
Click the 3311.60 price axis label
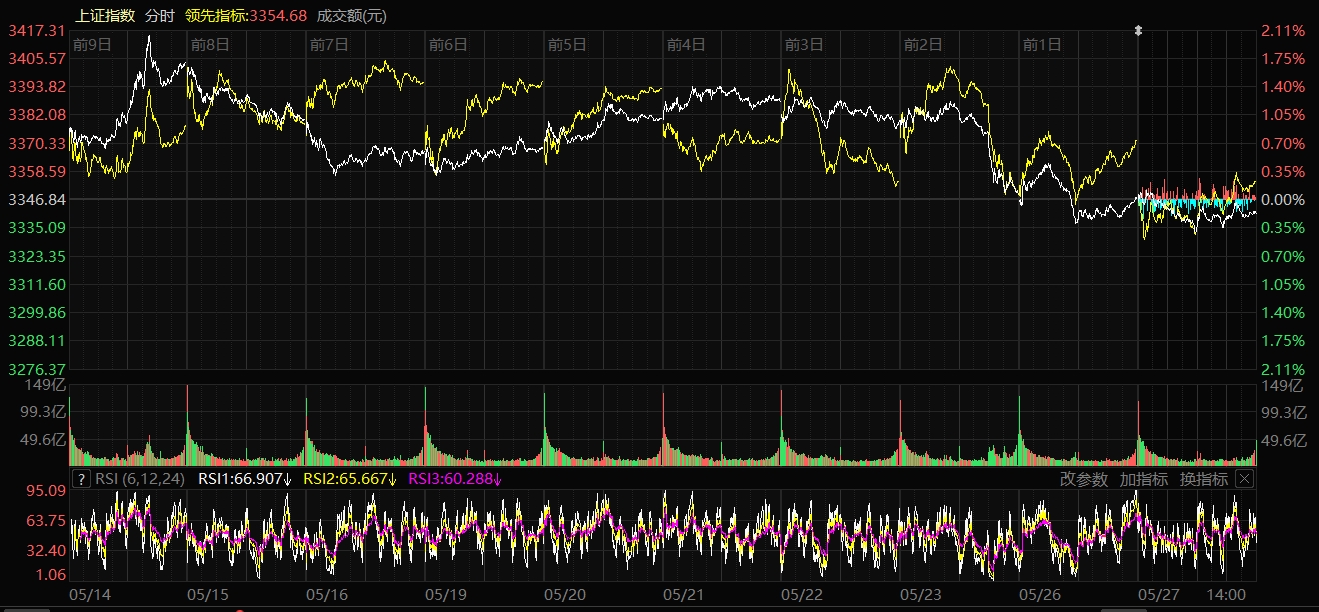tap(36, 284)
